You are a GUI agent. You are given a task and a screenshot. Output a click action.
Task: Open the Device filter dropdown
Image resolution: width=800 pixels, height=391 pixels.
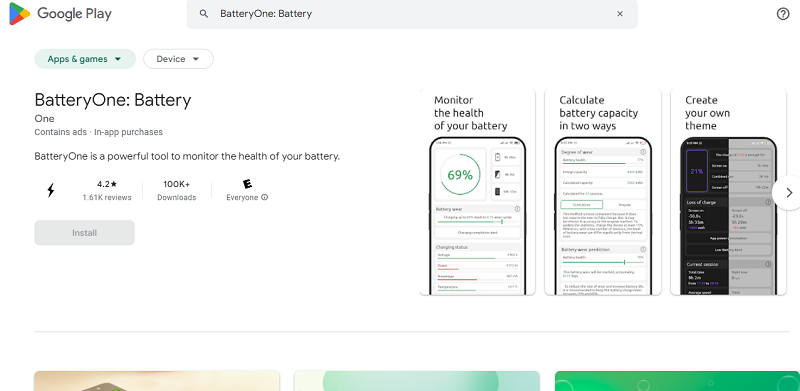coord(178,59)
